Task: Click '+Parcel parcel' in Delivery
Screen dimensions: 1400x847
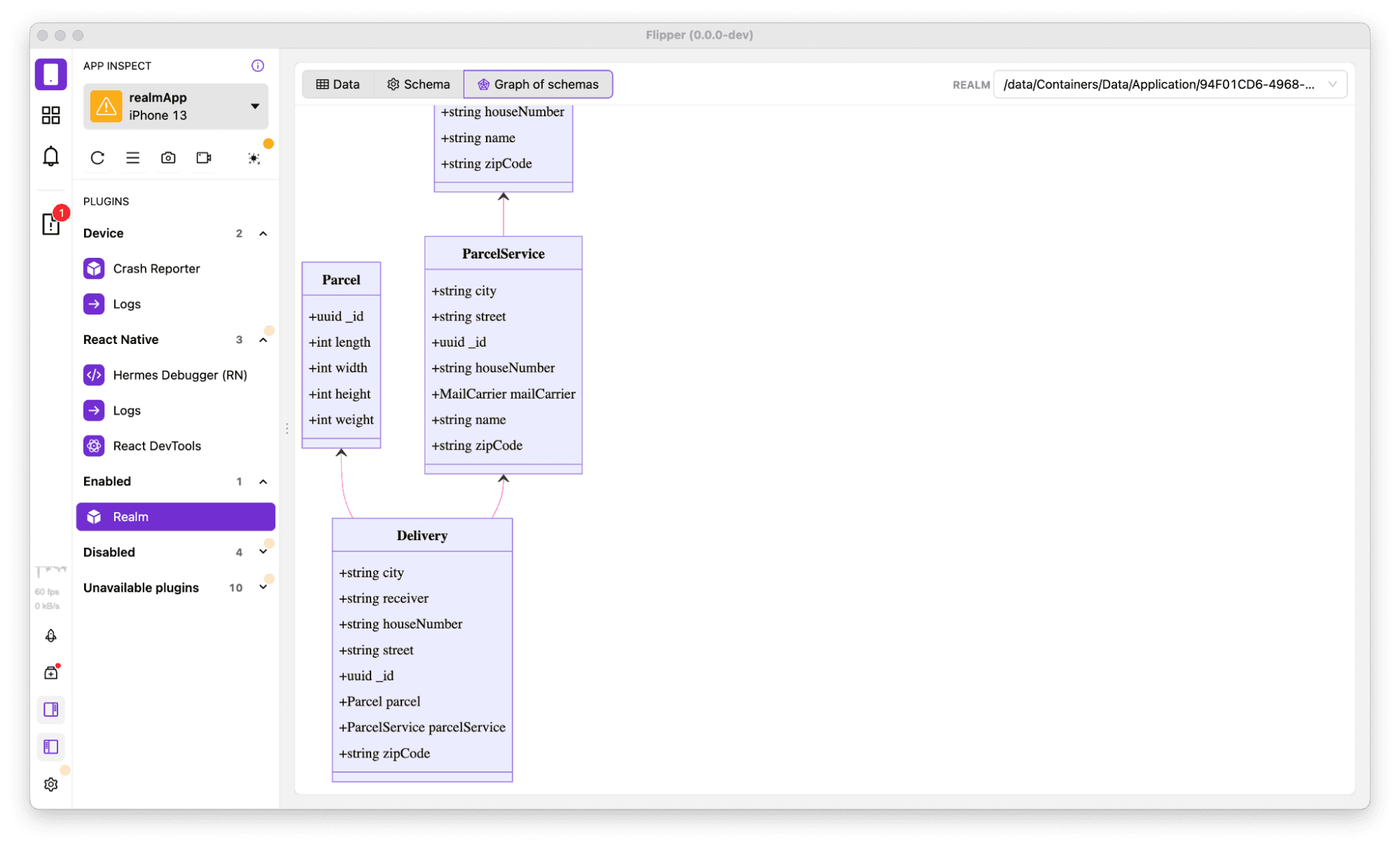Action: point(380,701)
